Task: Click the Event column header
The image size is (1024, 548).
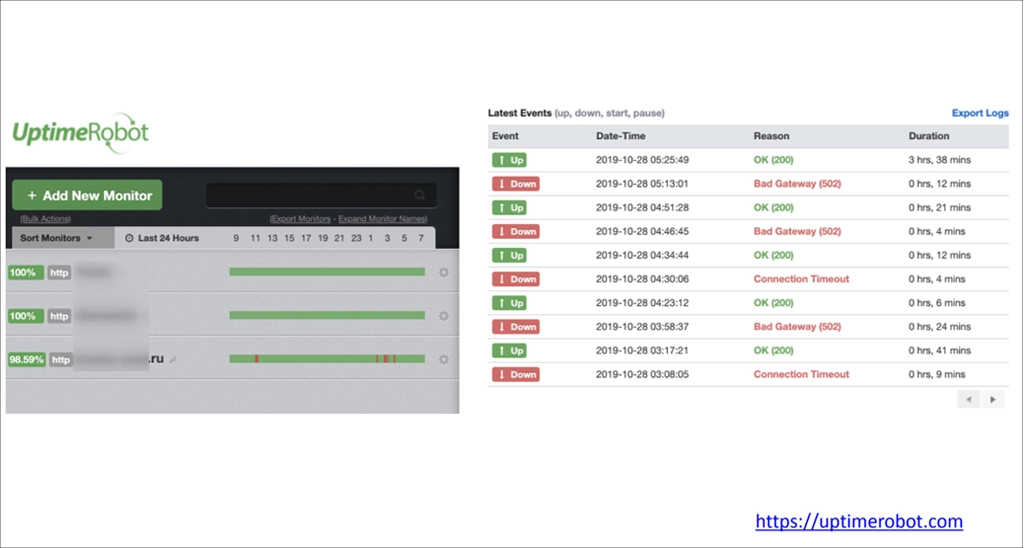Action: click(505, 136)
